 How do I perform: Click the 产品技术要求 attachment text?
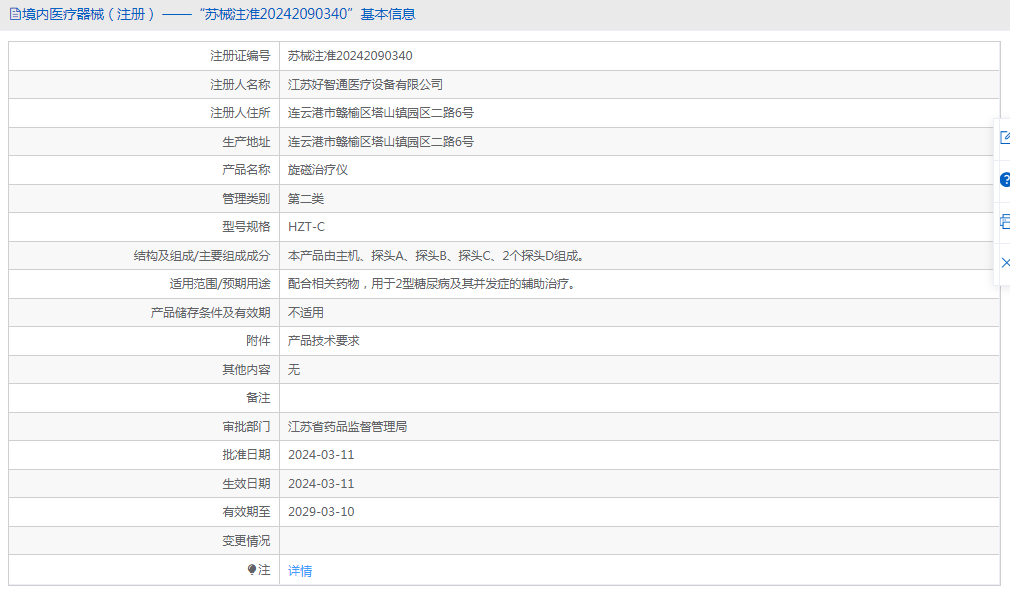(323, 341)
